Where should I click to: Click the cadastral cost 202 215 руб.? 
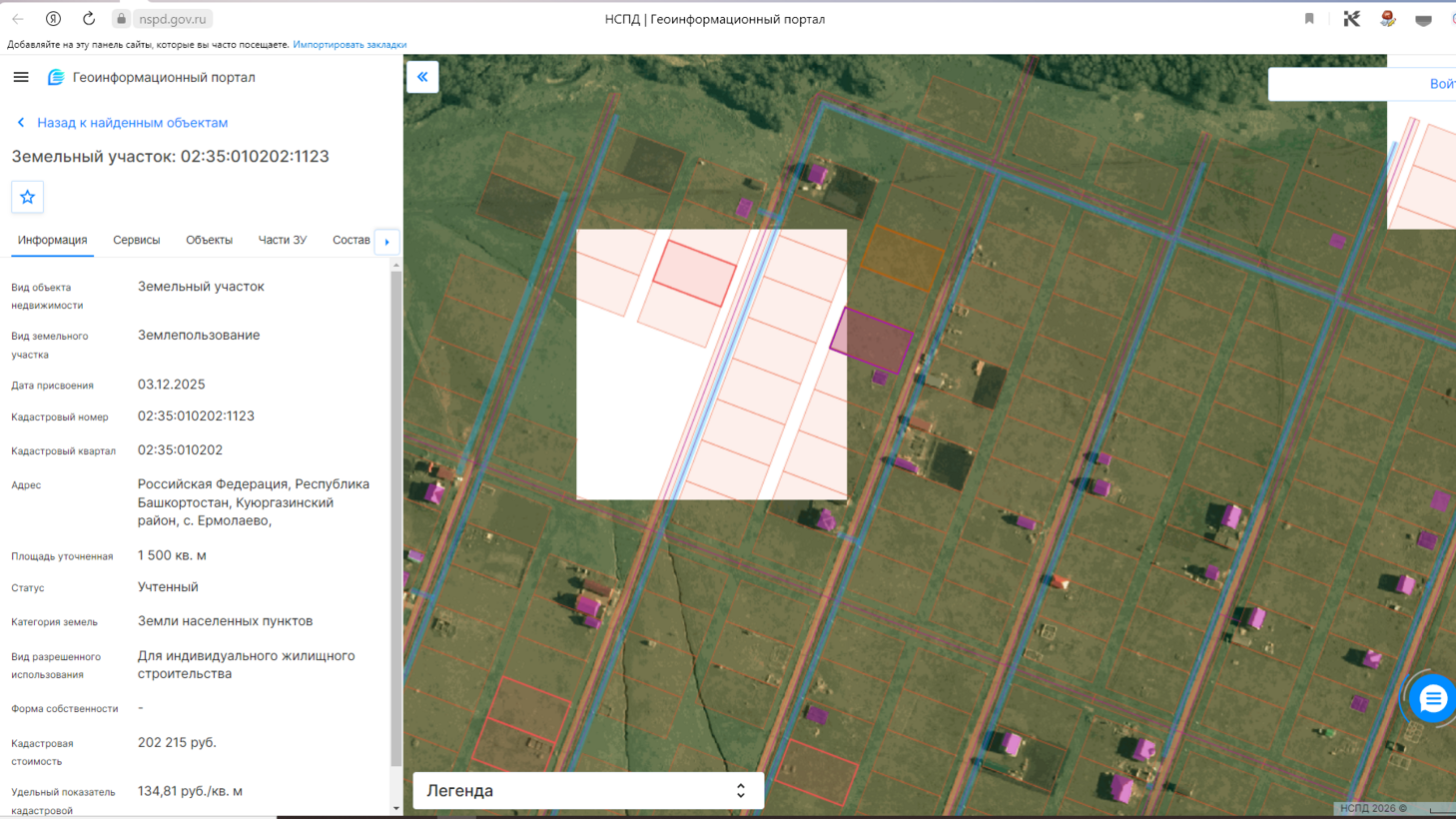click(x=177, y=742)
